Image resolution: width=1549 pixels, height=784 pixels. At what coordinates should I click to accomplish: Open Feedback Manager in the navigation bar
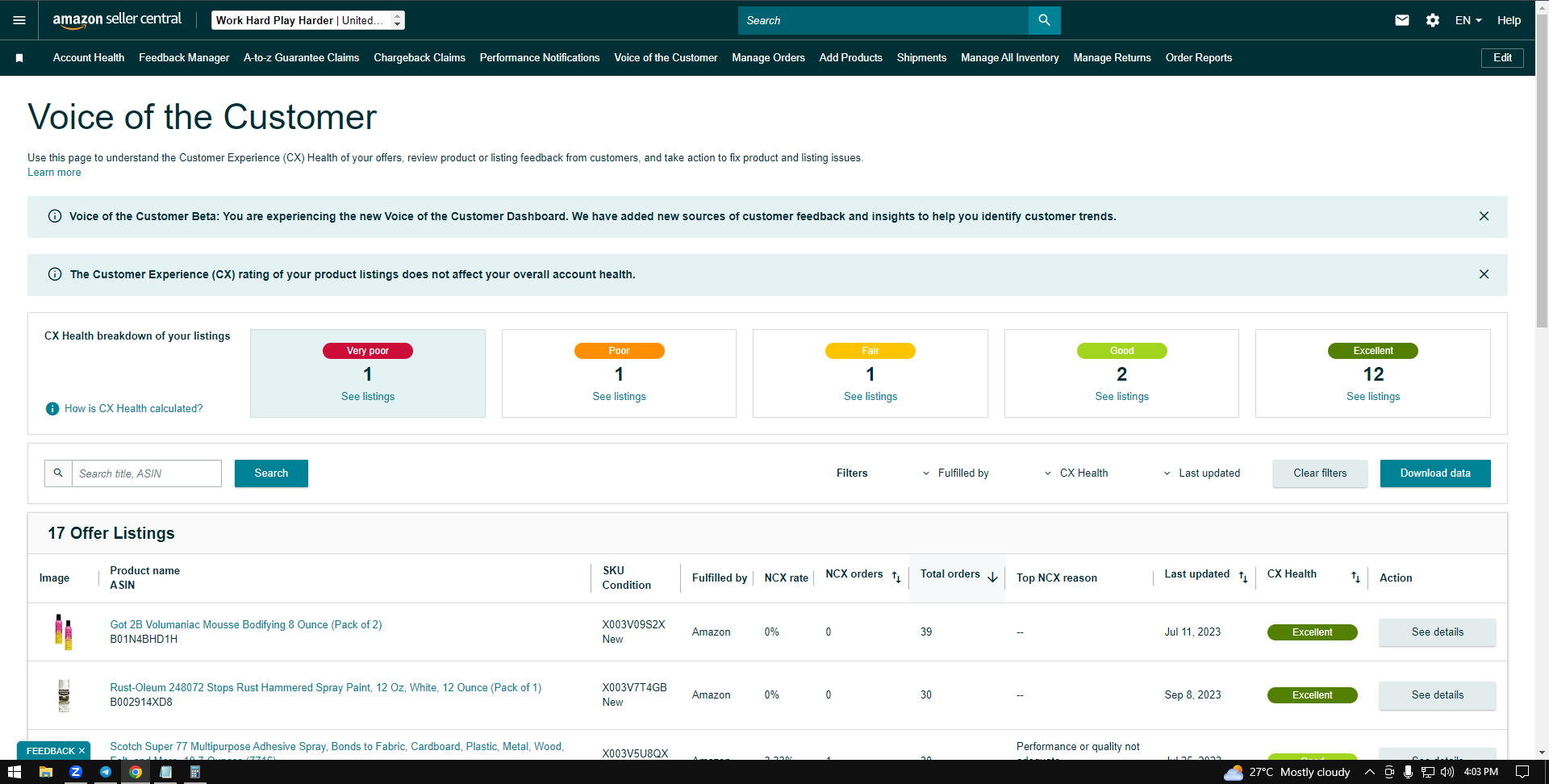pos(184,58)
